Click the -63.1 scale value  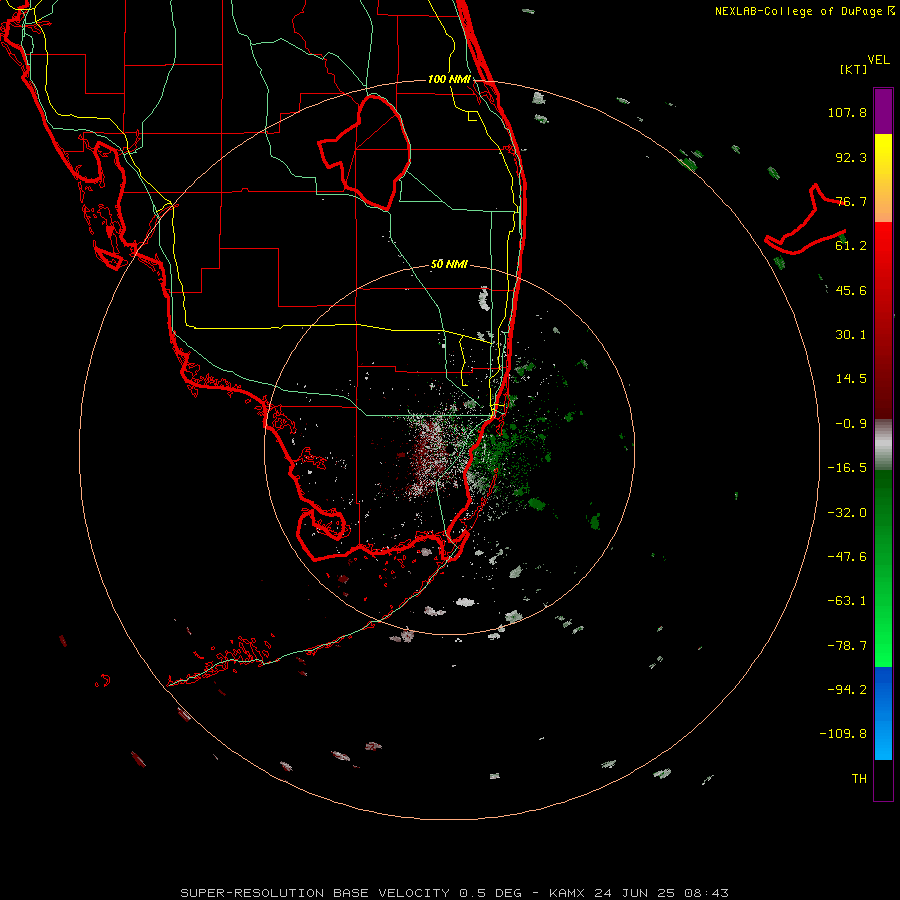(847, 601)
